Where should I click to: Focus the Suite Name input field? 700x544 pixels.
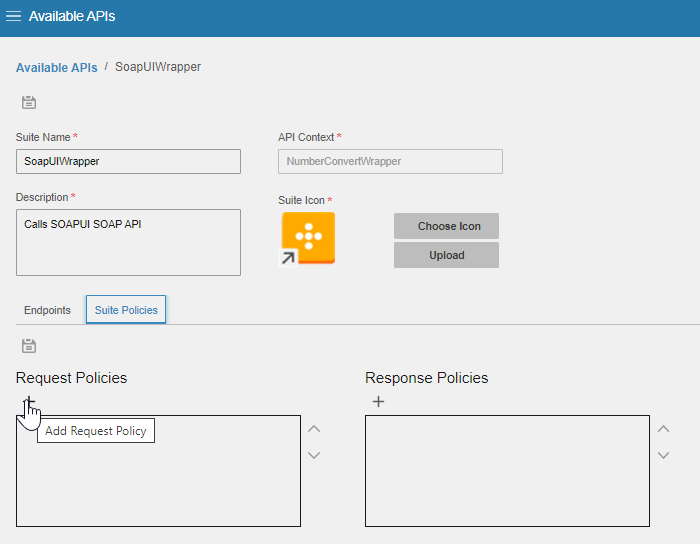coord(128,162)
